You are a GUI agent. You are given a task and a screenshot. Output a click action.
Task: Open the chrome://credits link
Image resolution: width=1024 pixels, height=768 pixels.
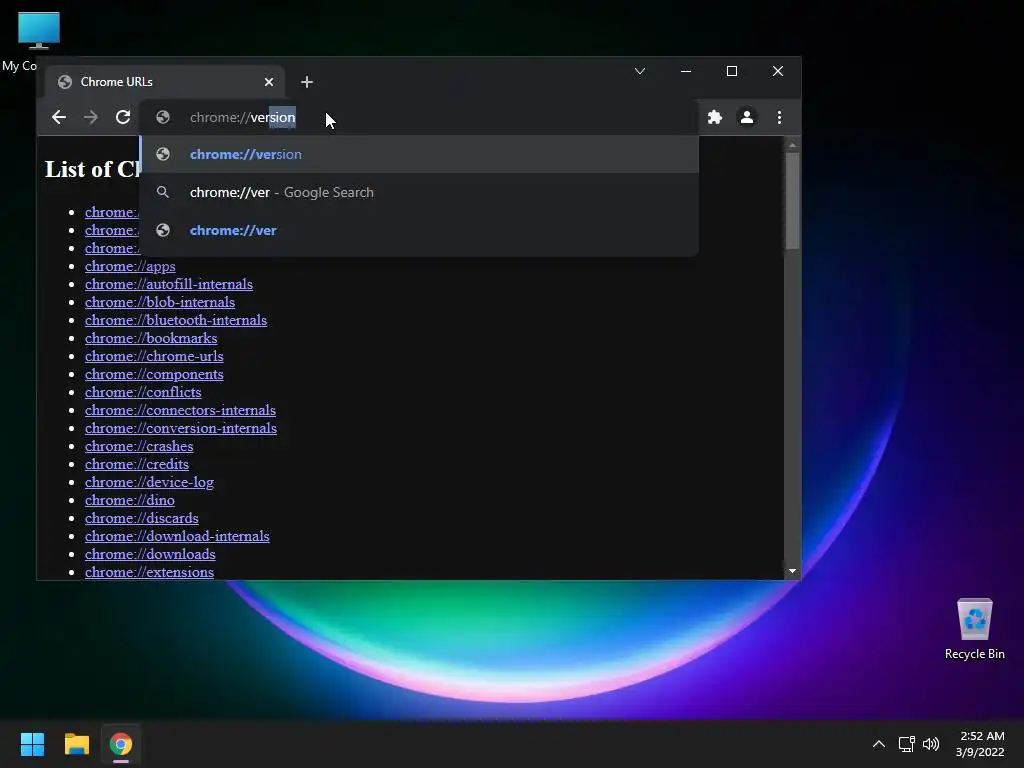click(x=136, y=464)
